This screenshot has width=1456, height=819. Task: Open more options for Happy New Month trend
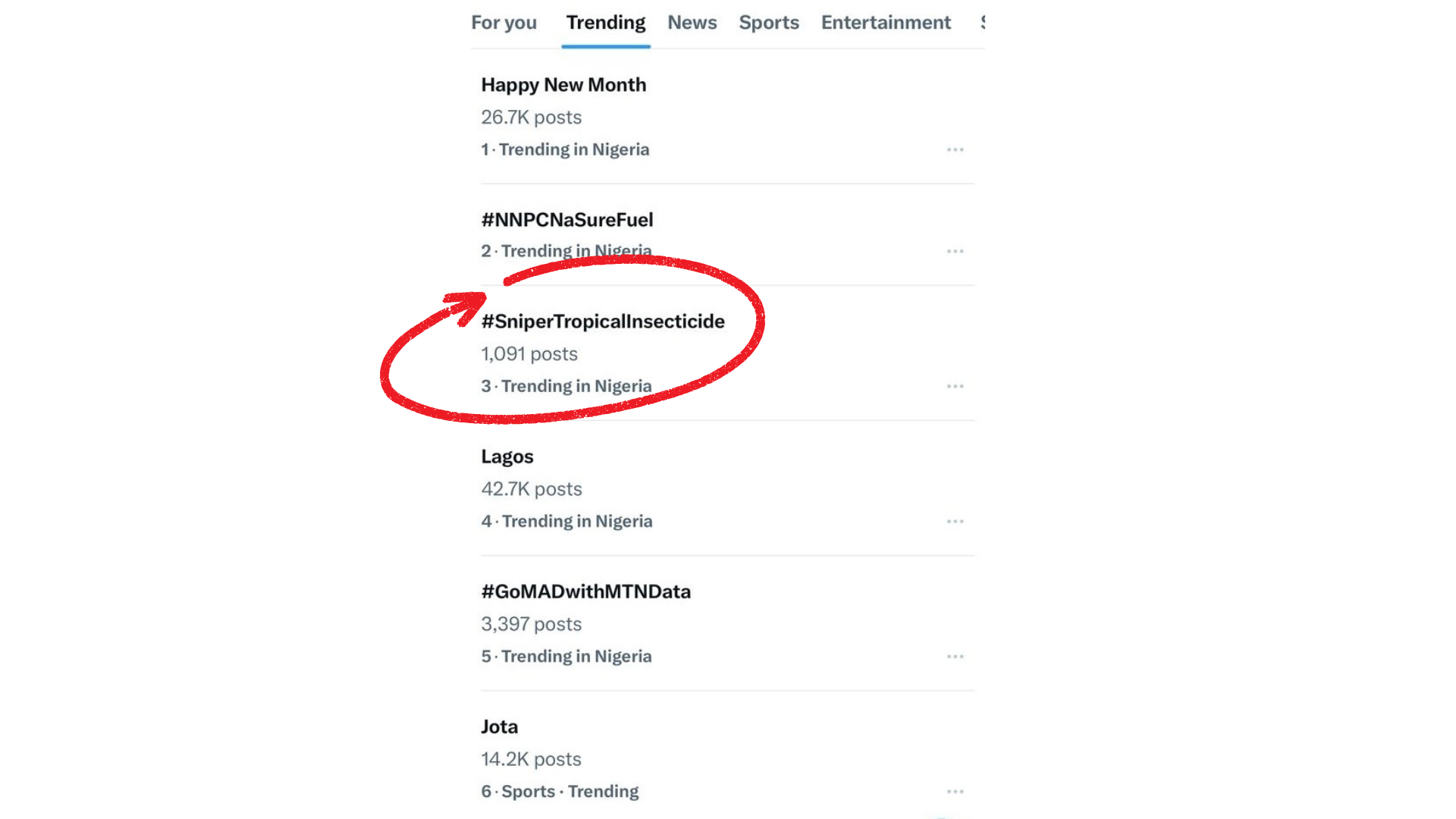[x=955, y=150]
